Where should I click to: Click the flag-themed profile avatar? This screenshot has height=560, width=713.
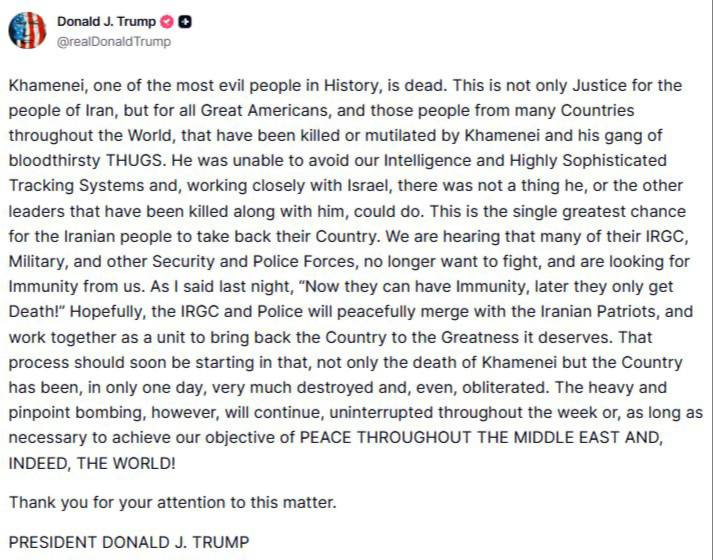[x=26, y=31]
